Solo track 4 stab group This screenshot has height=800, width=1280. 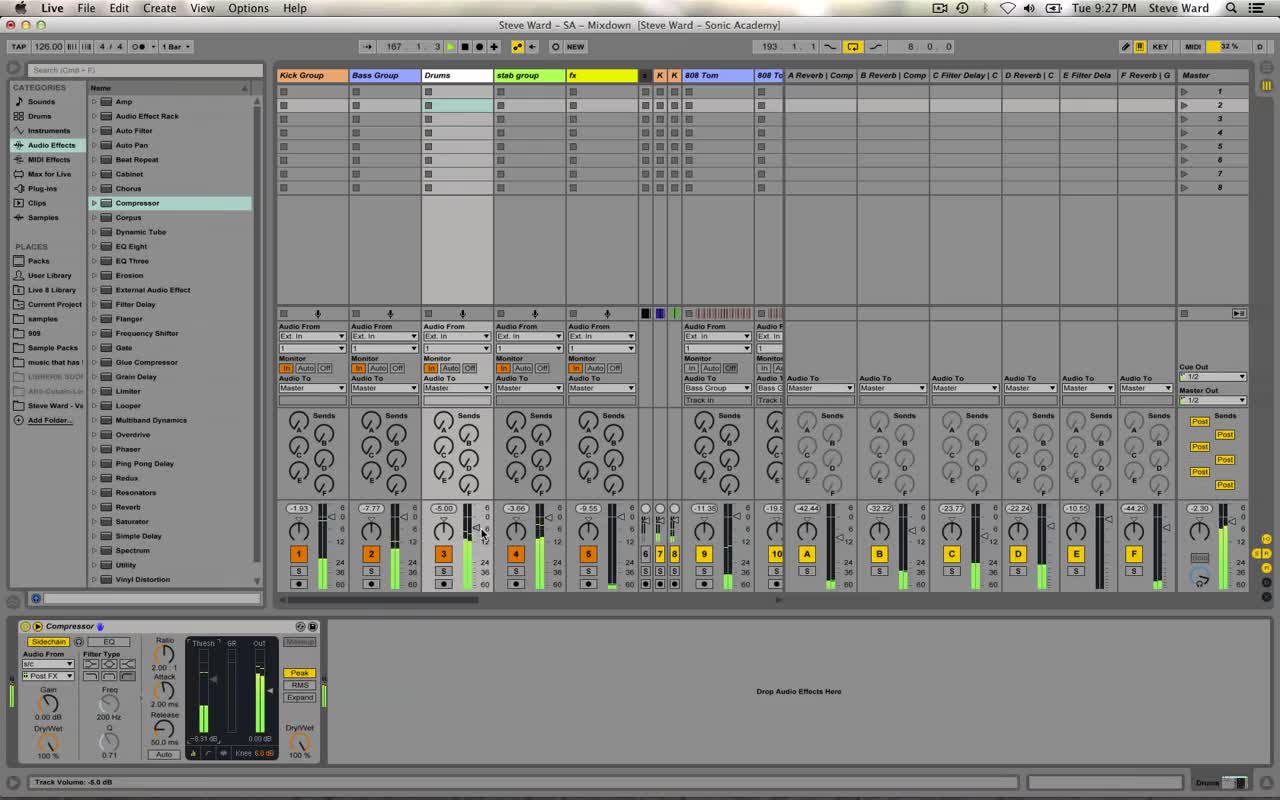point(516,571)
